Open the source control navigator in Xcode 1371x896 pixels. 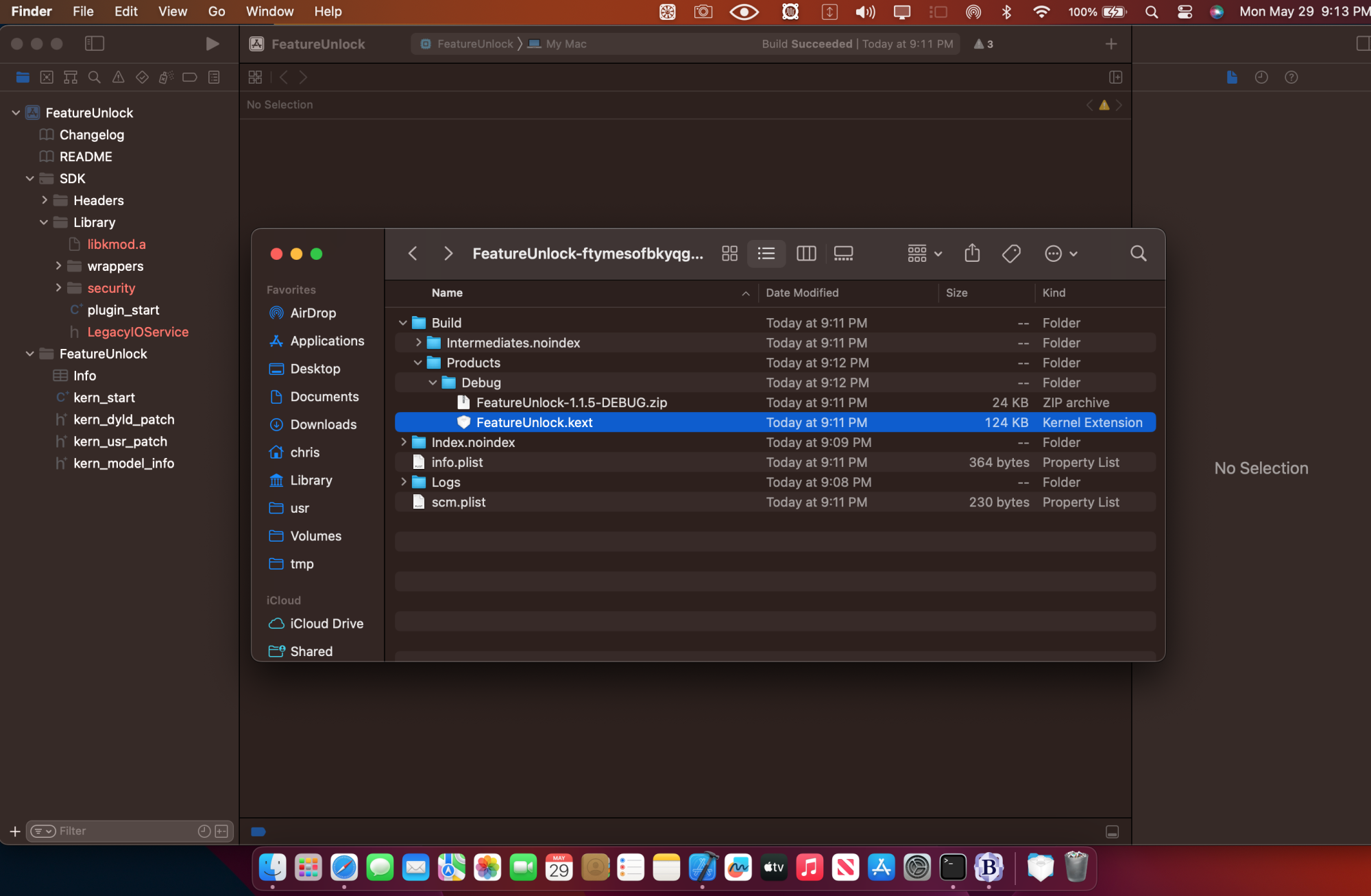point(47,77)
